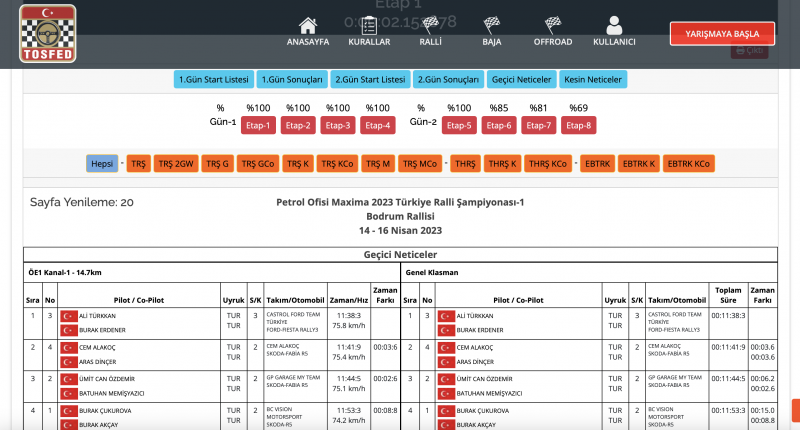Select the Ralli checkered flag icon
The image size is (800, 430).
[430, 23]
